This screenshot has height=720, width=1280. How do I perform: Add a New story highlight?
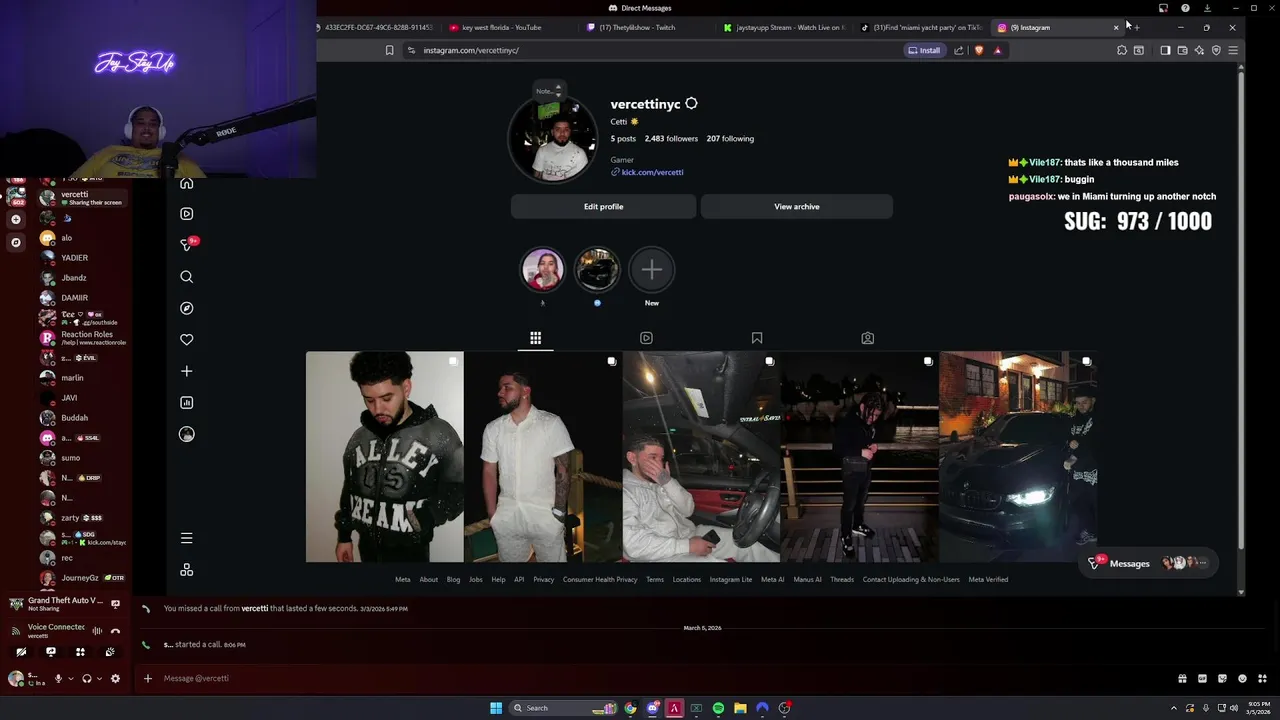tap(651, 270)
